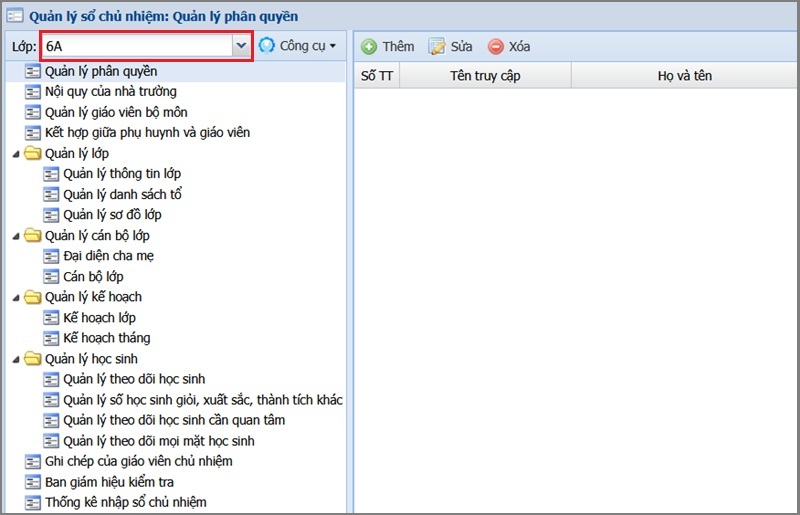Click icon beside Nội quy của nhà trường
This screenshot has width=800, height=515.
(x=32, y=92)
